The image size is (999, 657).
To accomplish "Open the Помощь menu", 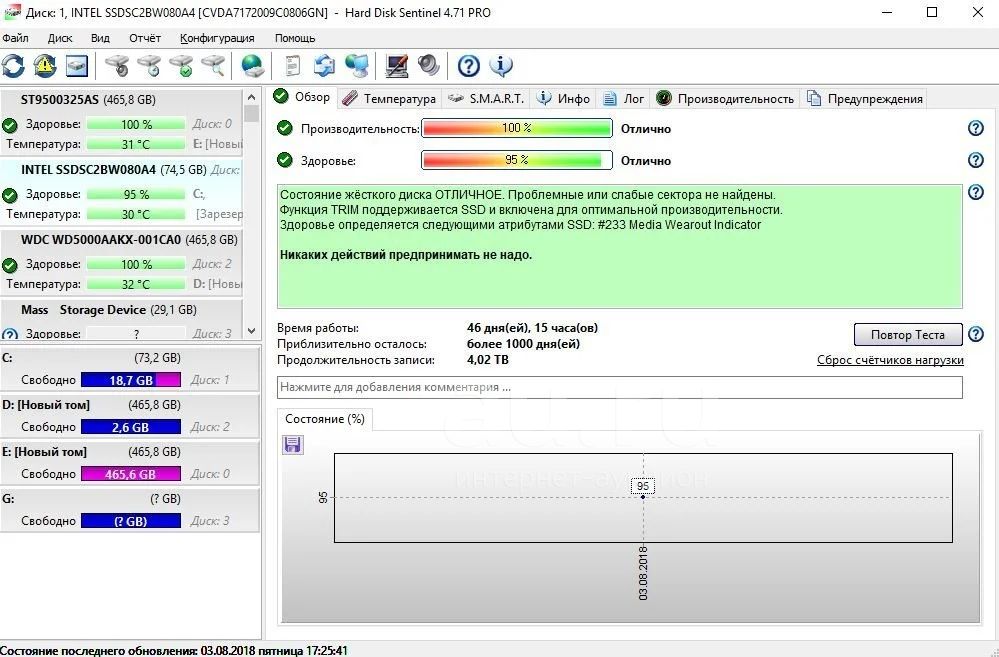I will point(295,38).
